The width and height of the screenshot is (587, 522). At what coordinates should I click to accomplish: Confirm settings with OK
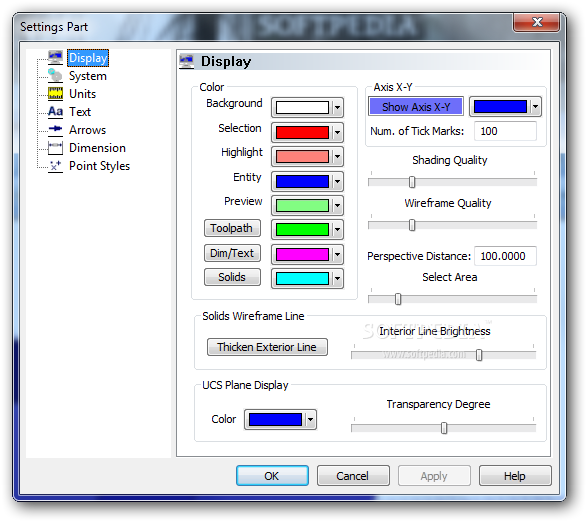pos(272,476)
